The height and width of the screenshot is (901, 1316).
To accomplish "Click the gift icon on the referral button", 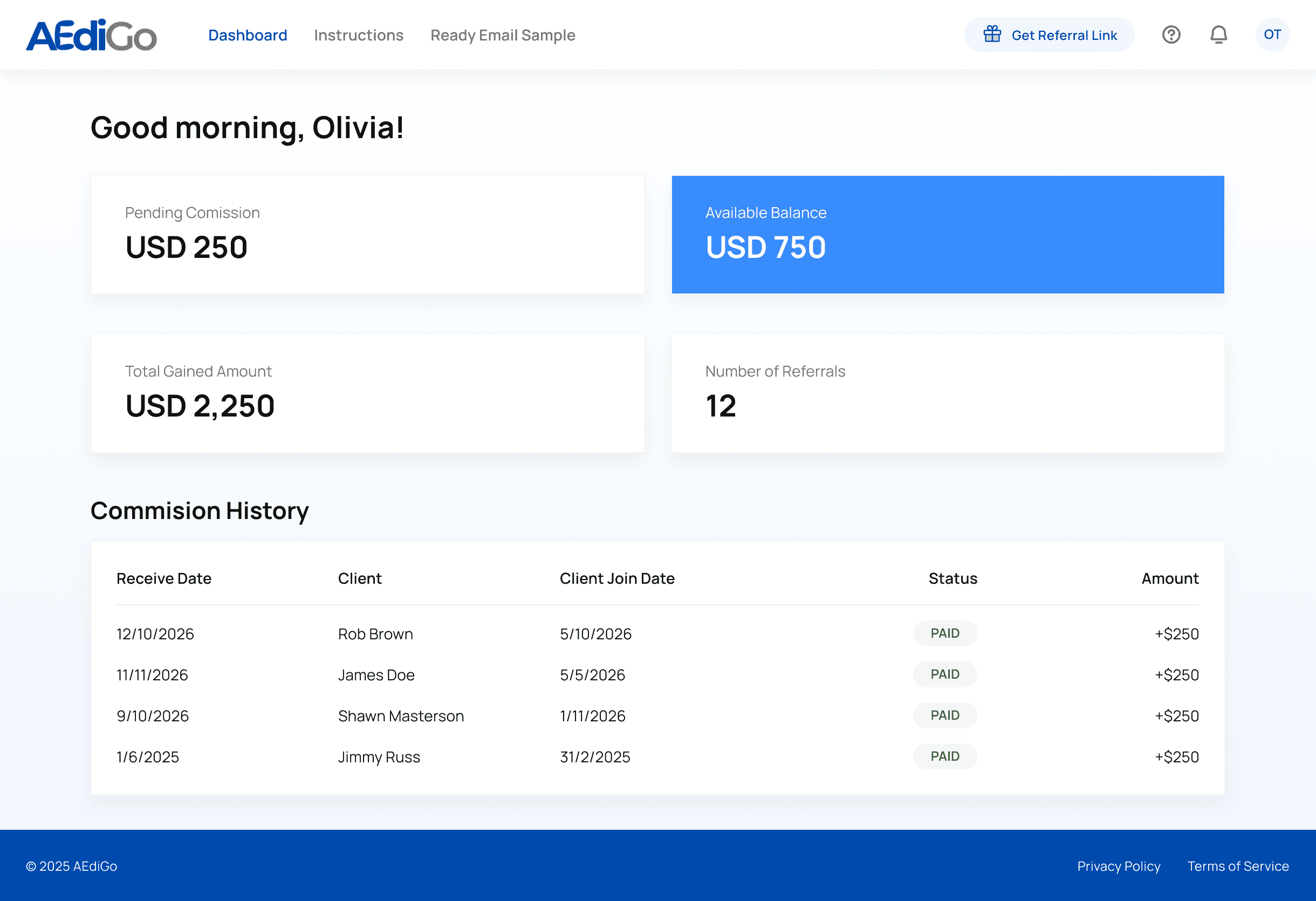I will (x=992, y=35).
